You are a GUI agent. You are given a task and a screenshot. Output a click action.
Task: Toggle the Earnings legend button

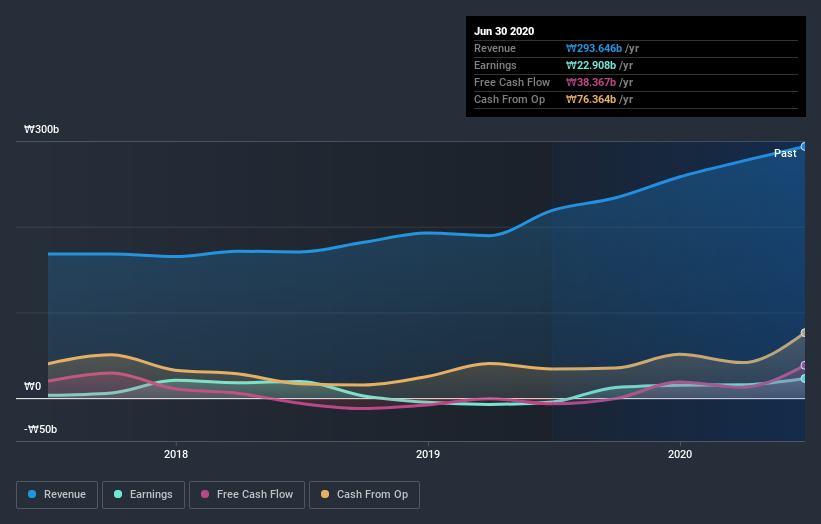(143, 495)
